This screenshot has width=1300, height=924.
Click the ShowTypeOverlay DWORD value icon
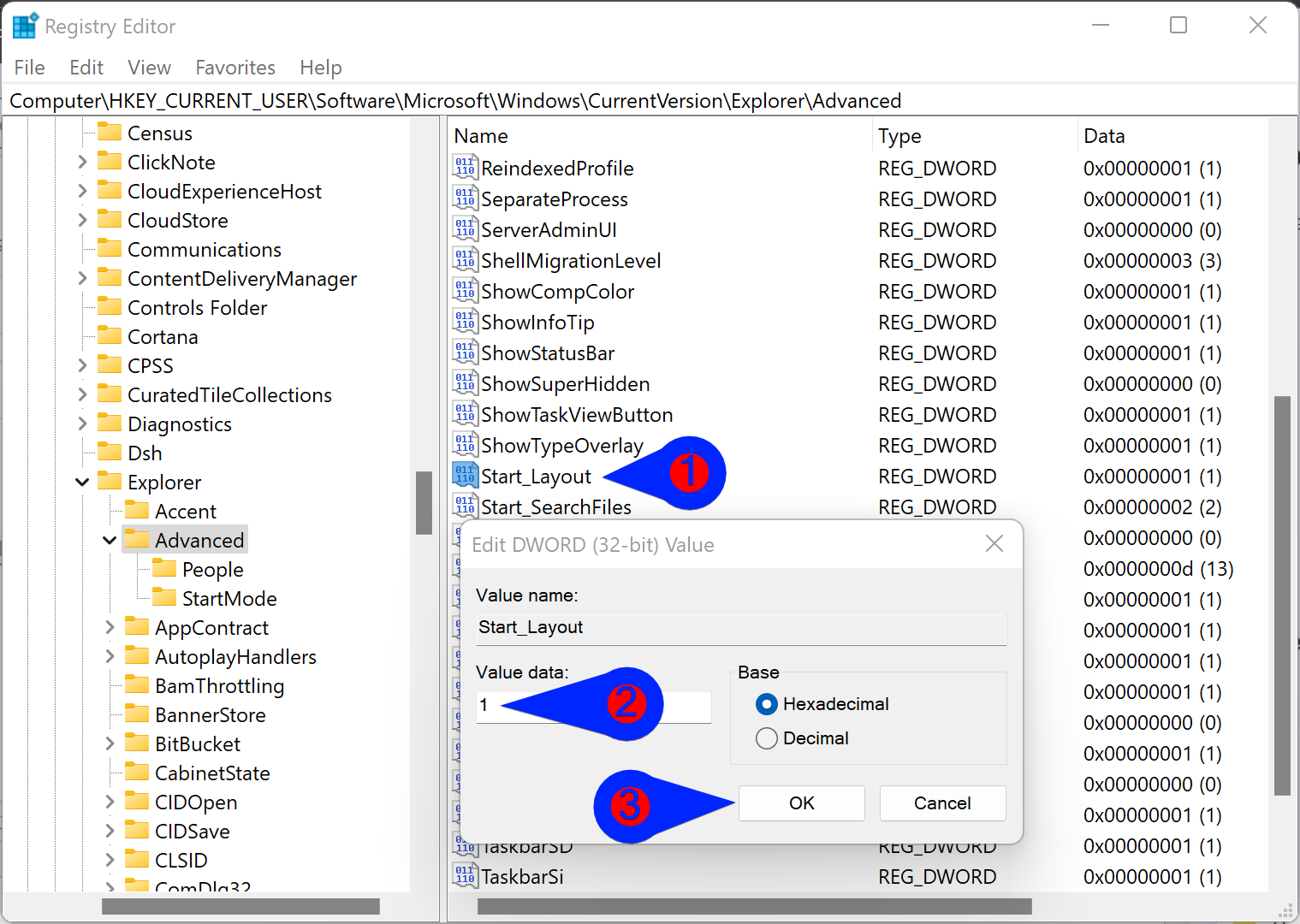click(x=465, y=444)
